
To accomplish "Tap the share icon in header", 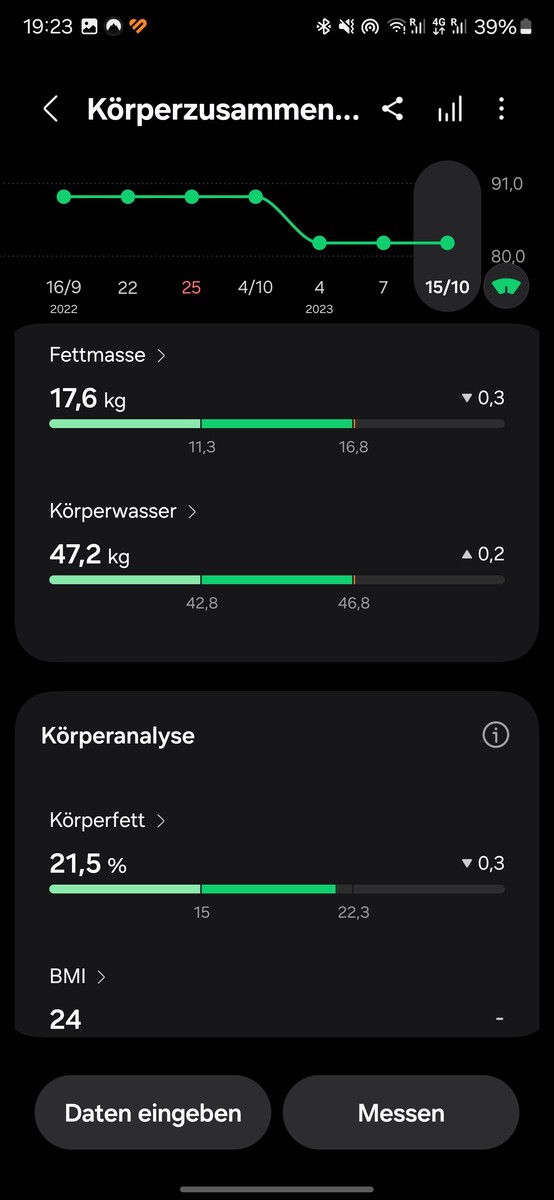I will pyautogui.click(x=393, y=110).
